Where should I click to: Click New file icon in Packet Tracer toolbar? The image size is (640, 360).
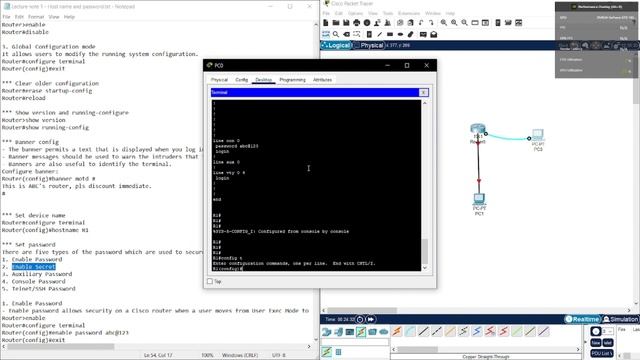click(x=325, y=23)
